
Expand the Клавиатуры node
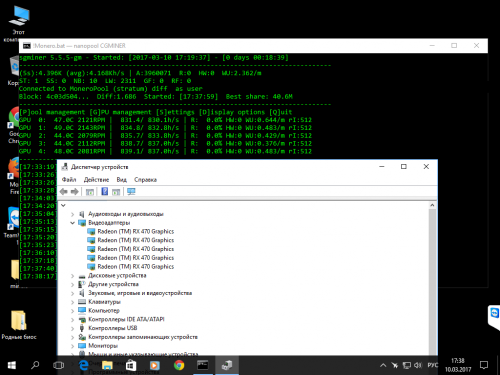coord(72,302)
